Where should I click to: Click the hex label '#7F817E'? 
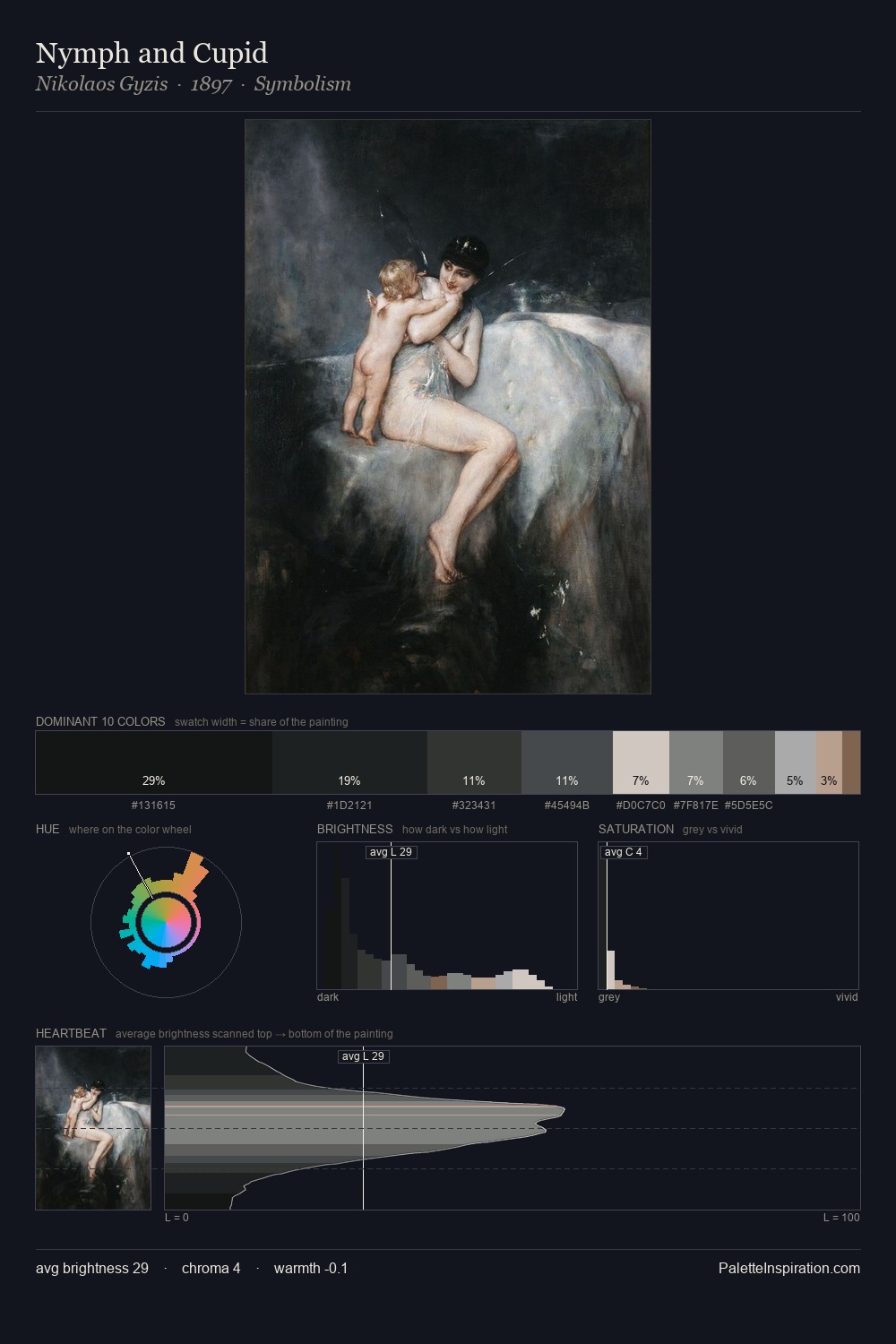coord(696,806)
